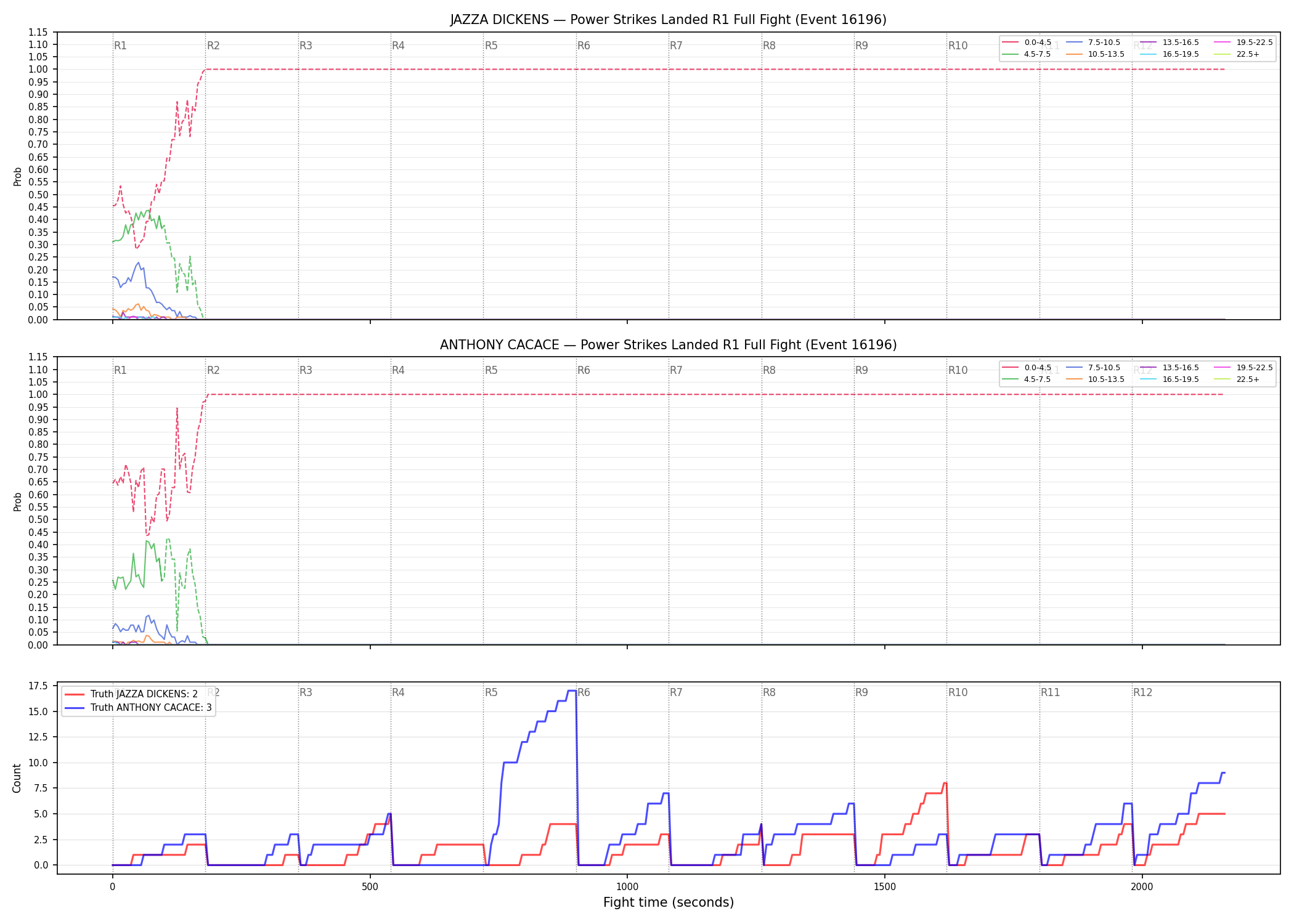Click the 12.5 tick on Count axis
This screenshot has width=1294, height=924.
coord(38,737)
